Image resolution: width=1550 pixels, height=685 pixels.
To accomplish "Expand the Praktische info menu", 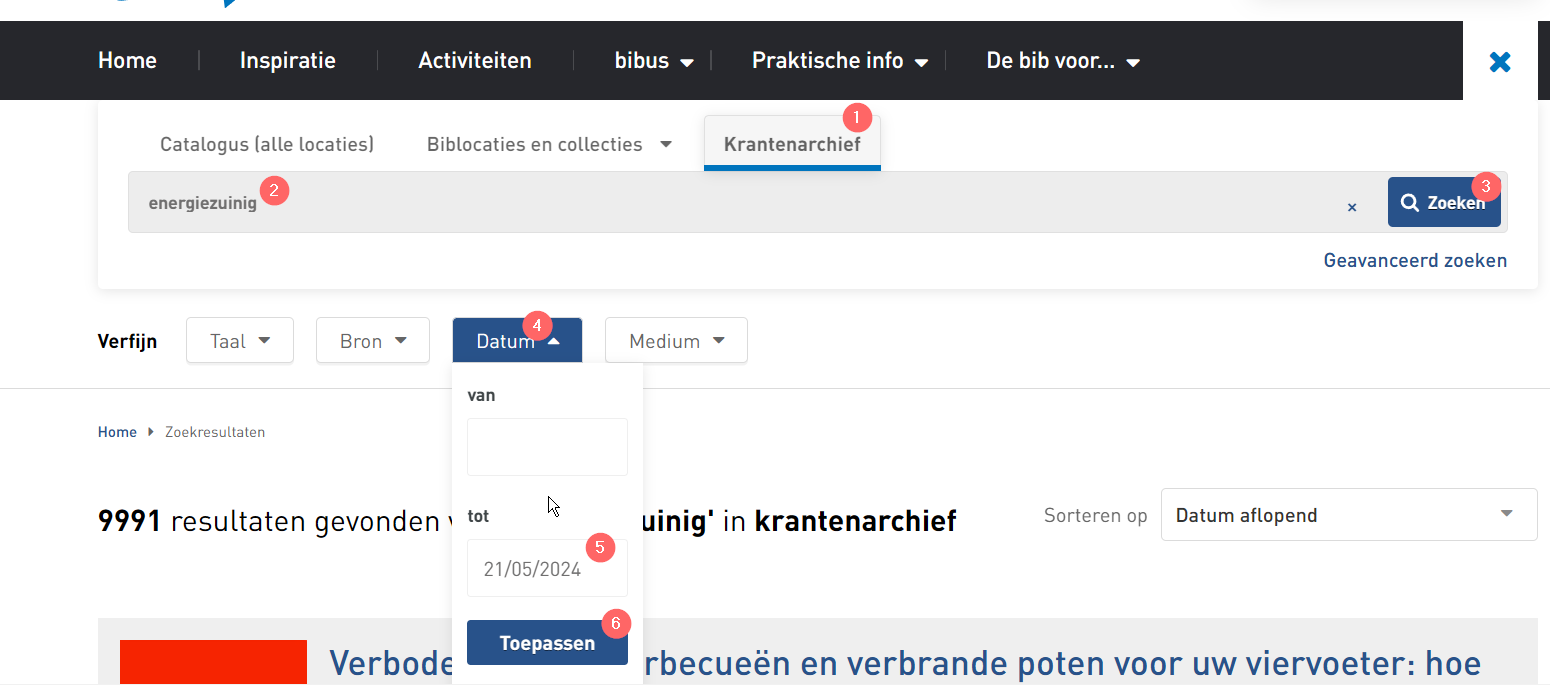I will click(839, 61).
